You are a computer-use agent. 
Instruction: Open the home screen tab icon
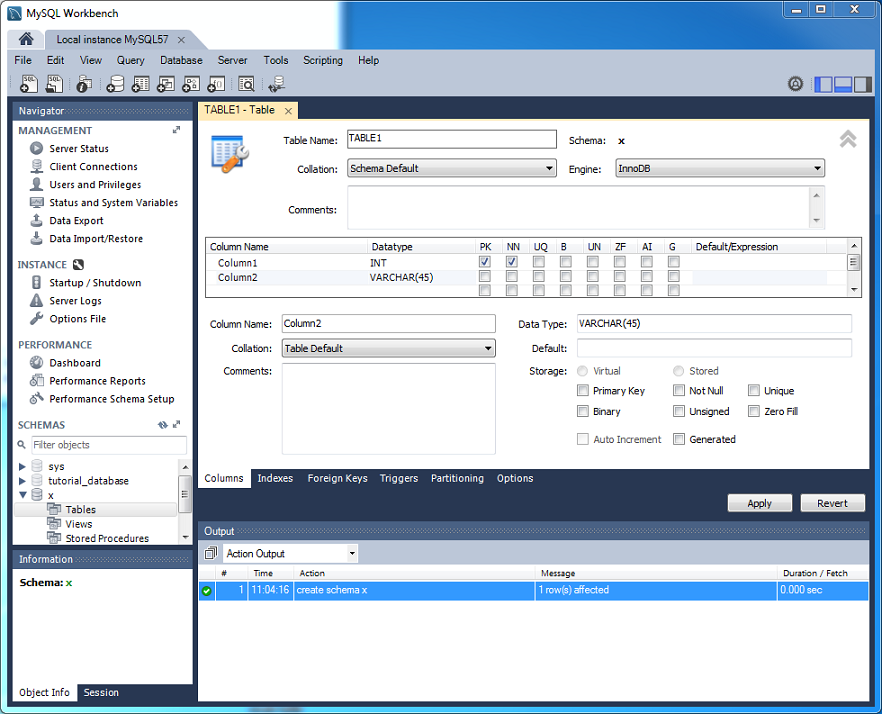(x=26, y=39)
